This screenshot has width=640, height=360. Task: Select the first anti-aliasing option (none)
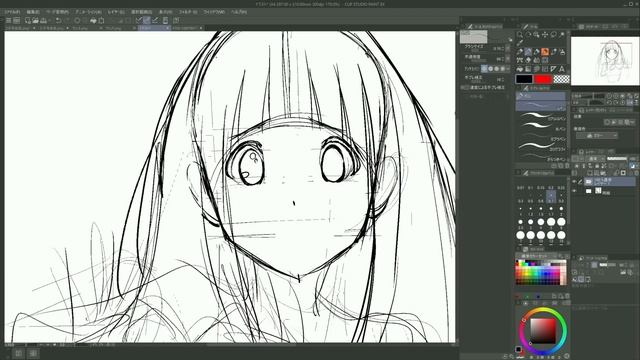[484, 69]
